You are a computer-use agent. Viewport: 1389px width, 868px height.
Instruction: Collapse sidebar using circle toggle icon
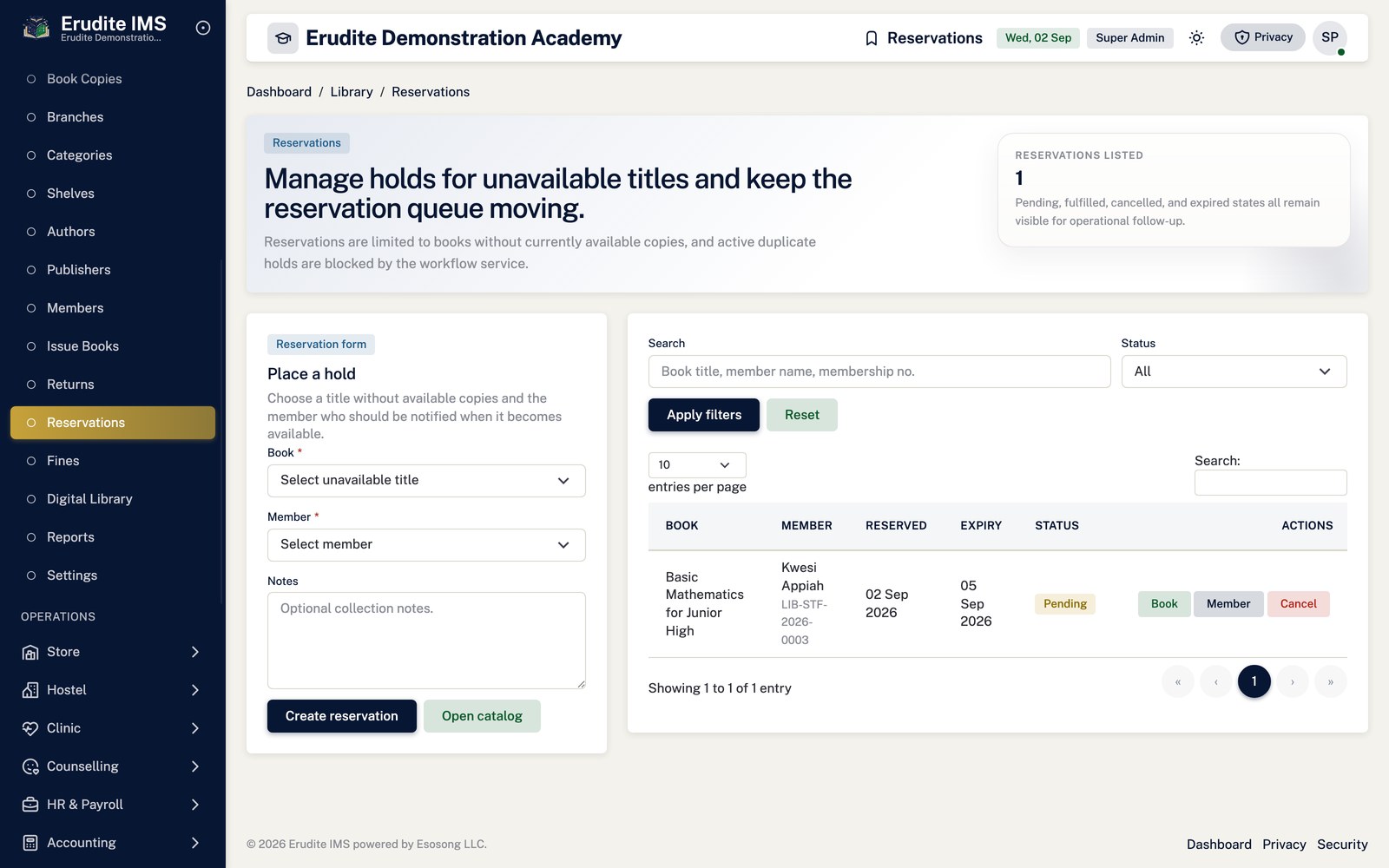click(203, 28)
